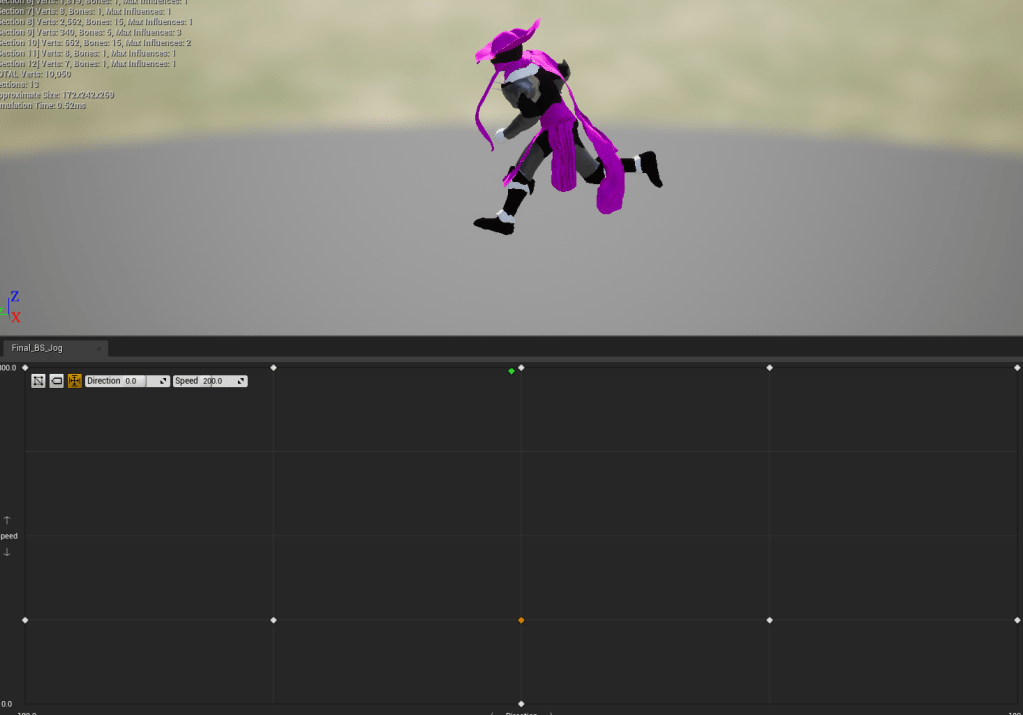The width and height of the screenshot is (1023, 715).
Task: Click the Direction value field
Action: pyautogui.click(x=133, y=381)
